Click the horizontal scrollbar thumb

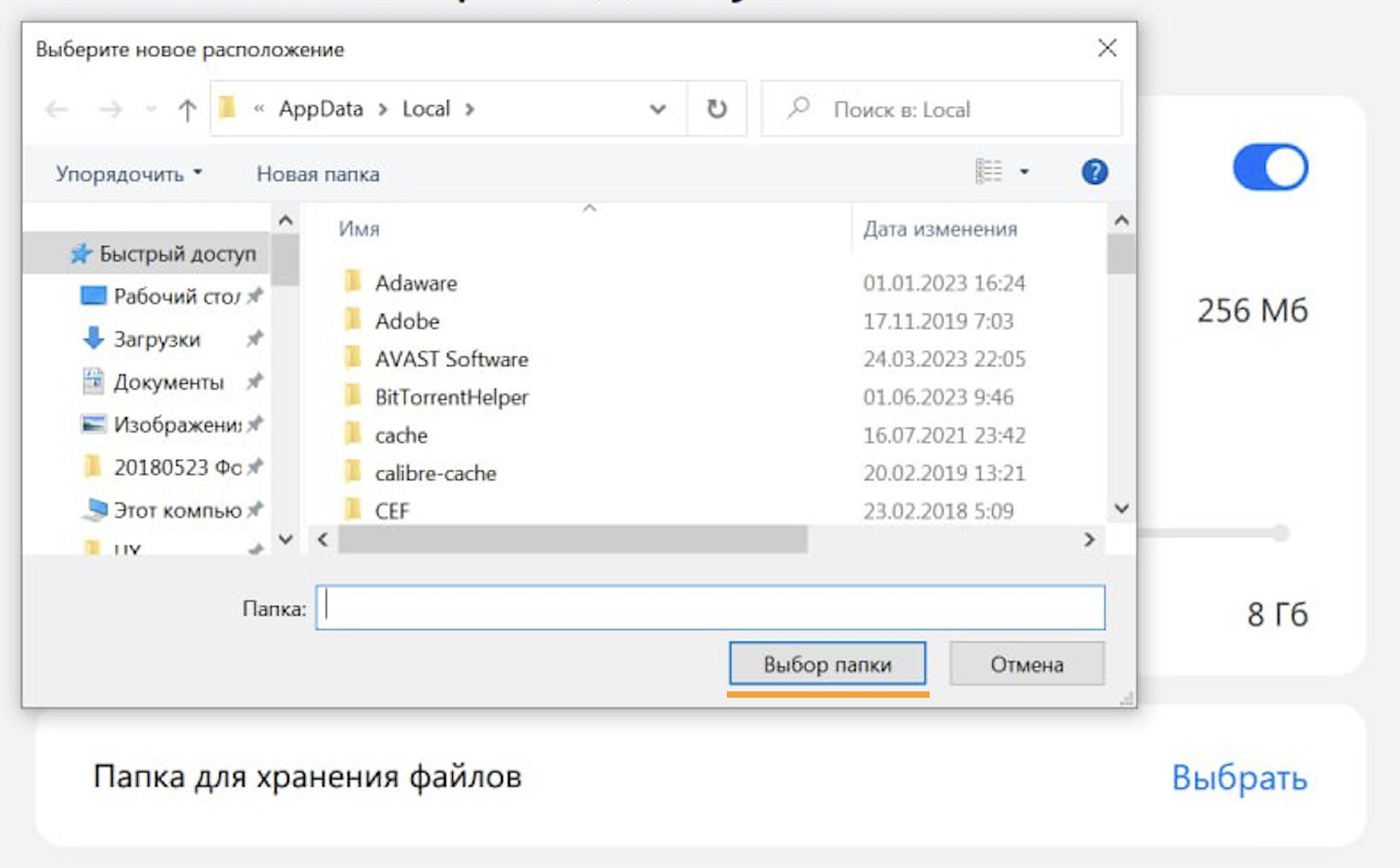coord(573,539)
